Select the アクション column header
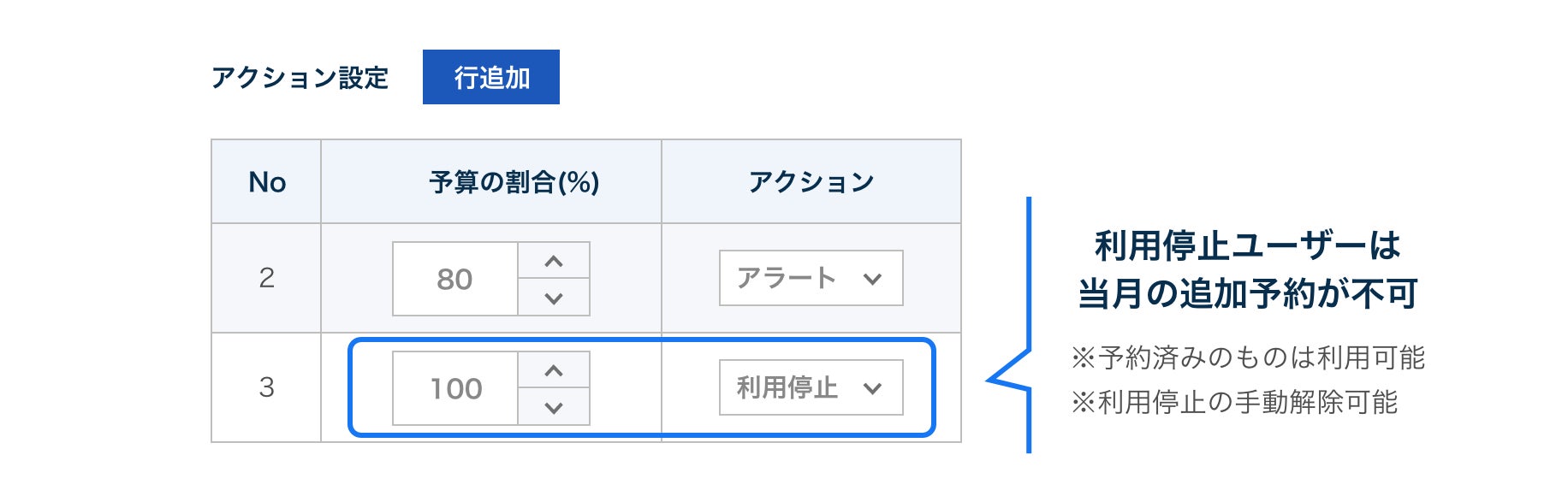The width and height of the screenshot is (1568, 496). pyautogui.click(x=811, y=181)
